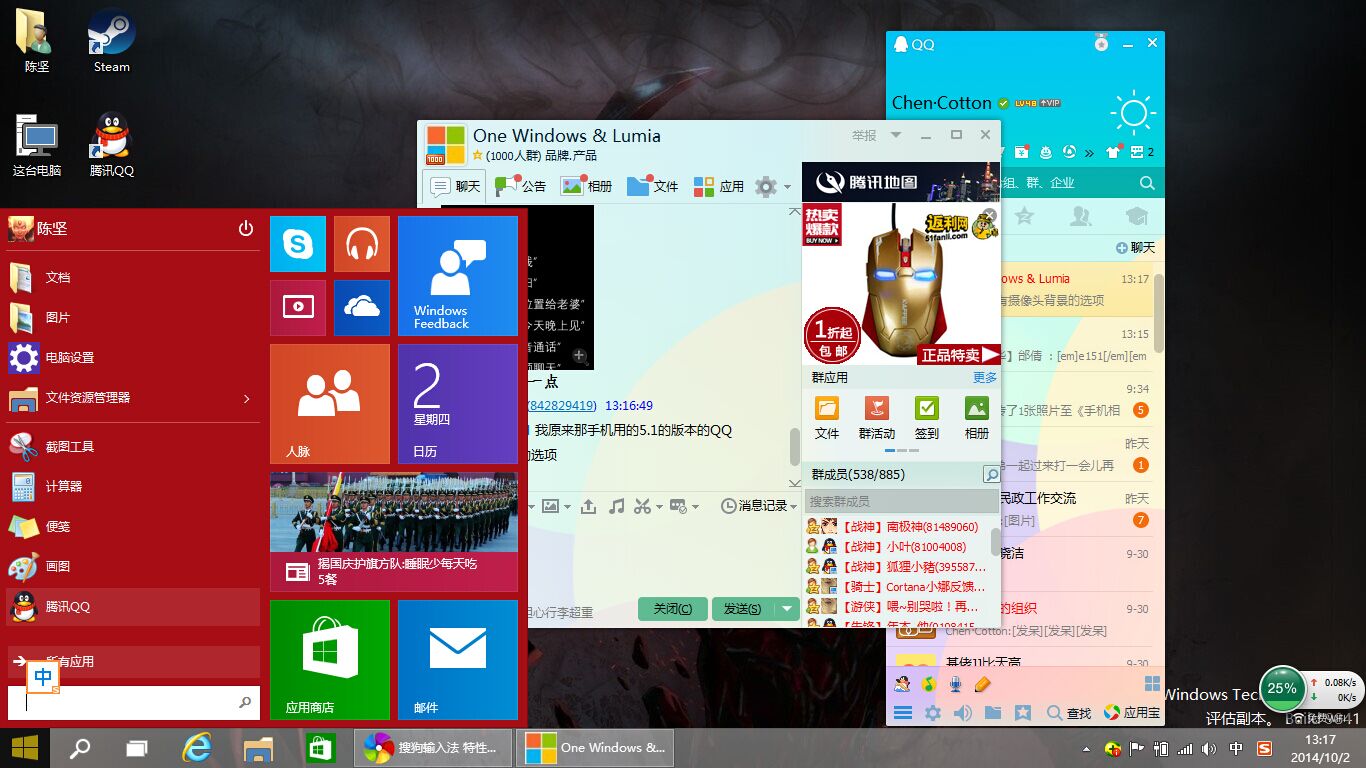Image resolution: width=1366 pixels, height=768 pixels.
Task: Click the upload file icon in chat toolbar
Action: click(588, 506)
